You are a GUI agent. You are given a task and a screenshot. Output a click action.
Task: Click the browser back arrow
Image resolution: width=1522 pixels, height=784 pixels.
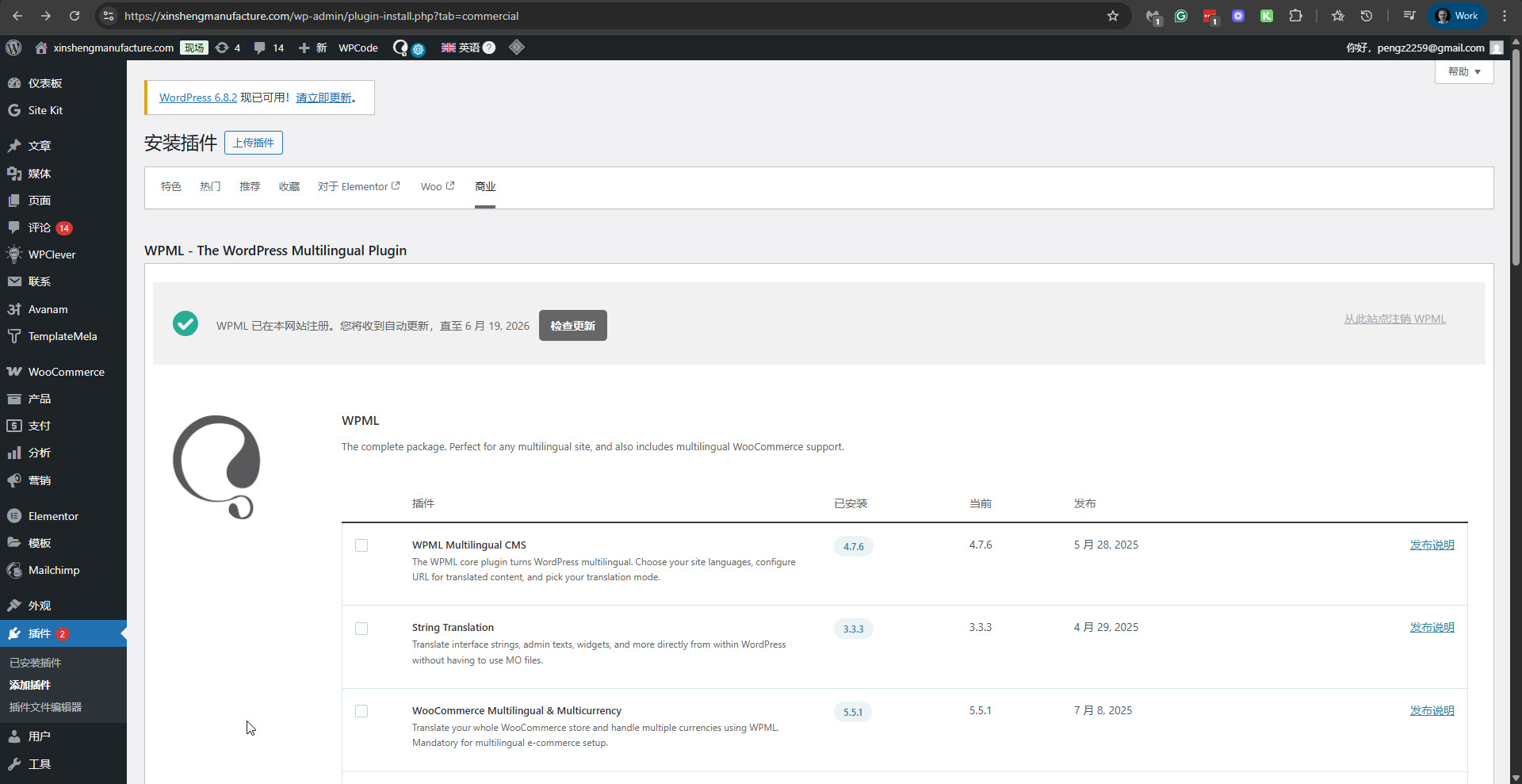(x=17, y=16)
